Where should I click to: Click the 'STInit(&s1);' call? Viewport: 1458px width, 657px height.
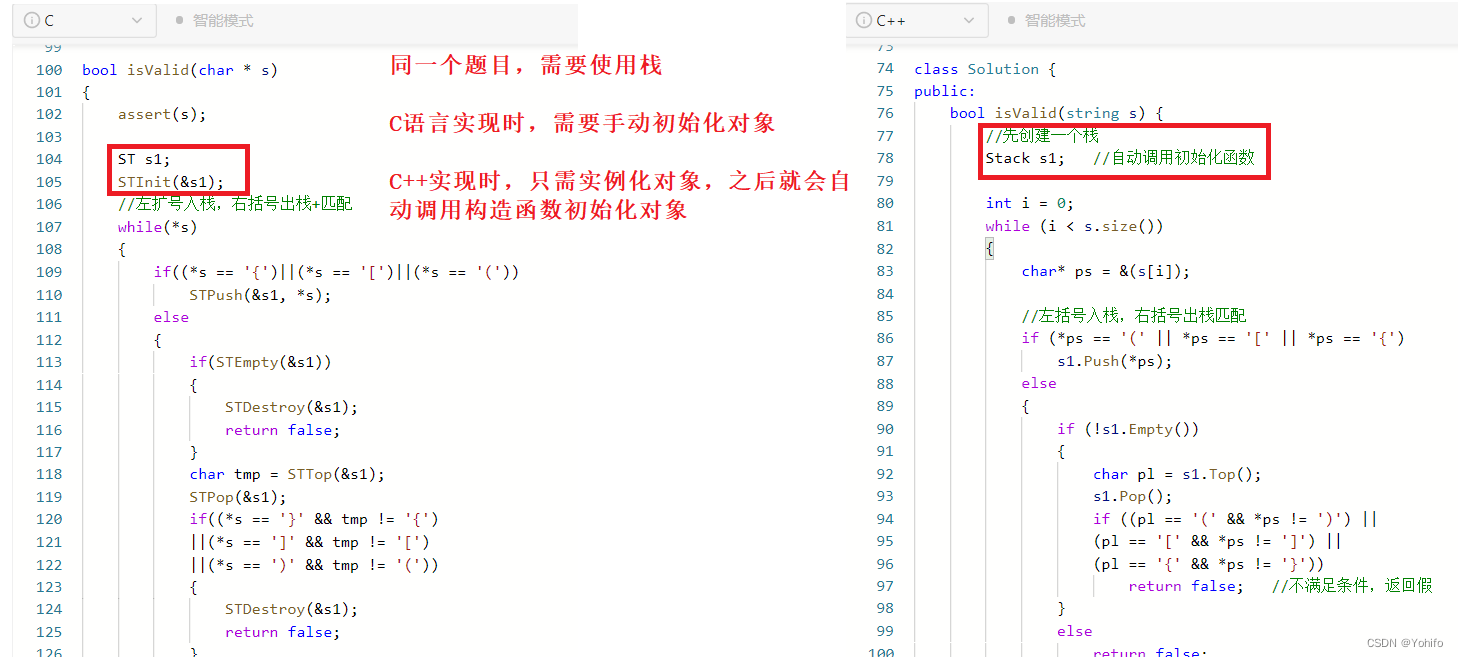(x=171, y=182)
